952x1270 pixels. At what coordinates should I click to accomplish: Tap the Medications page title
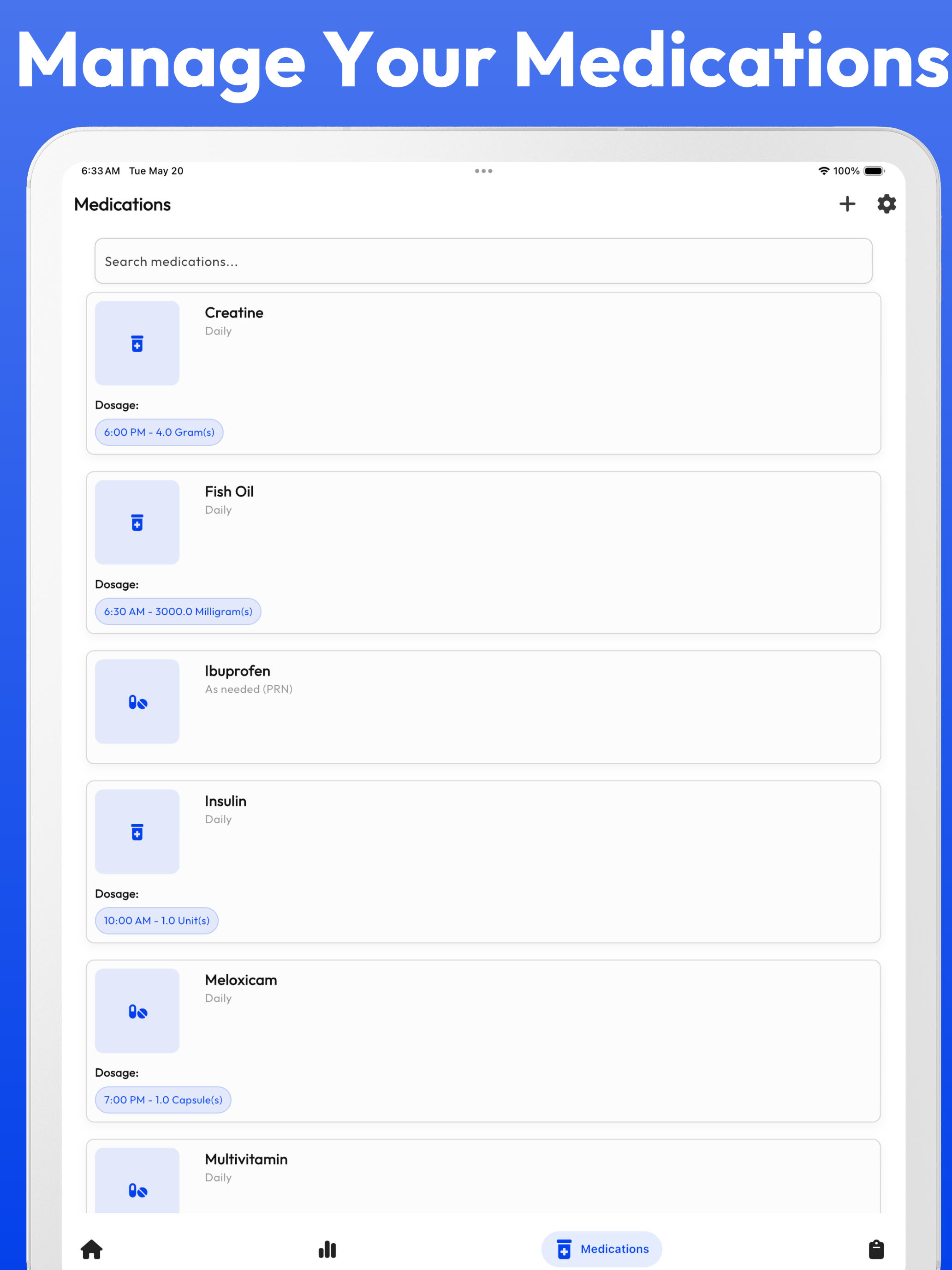coord(122,205)
